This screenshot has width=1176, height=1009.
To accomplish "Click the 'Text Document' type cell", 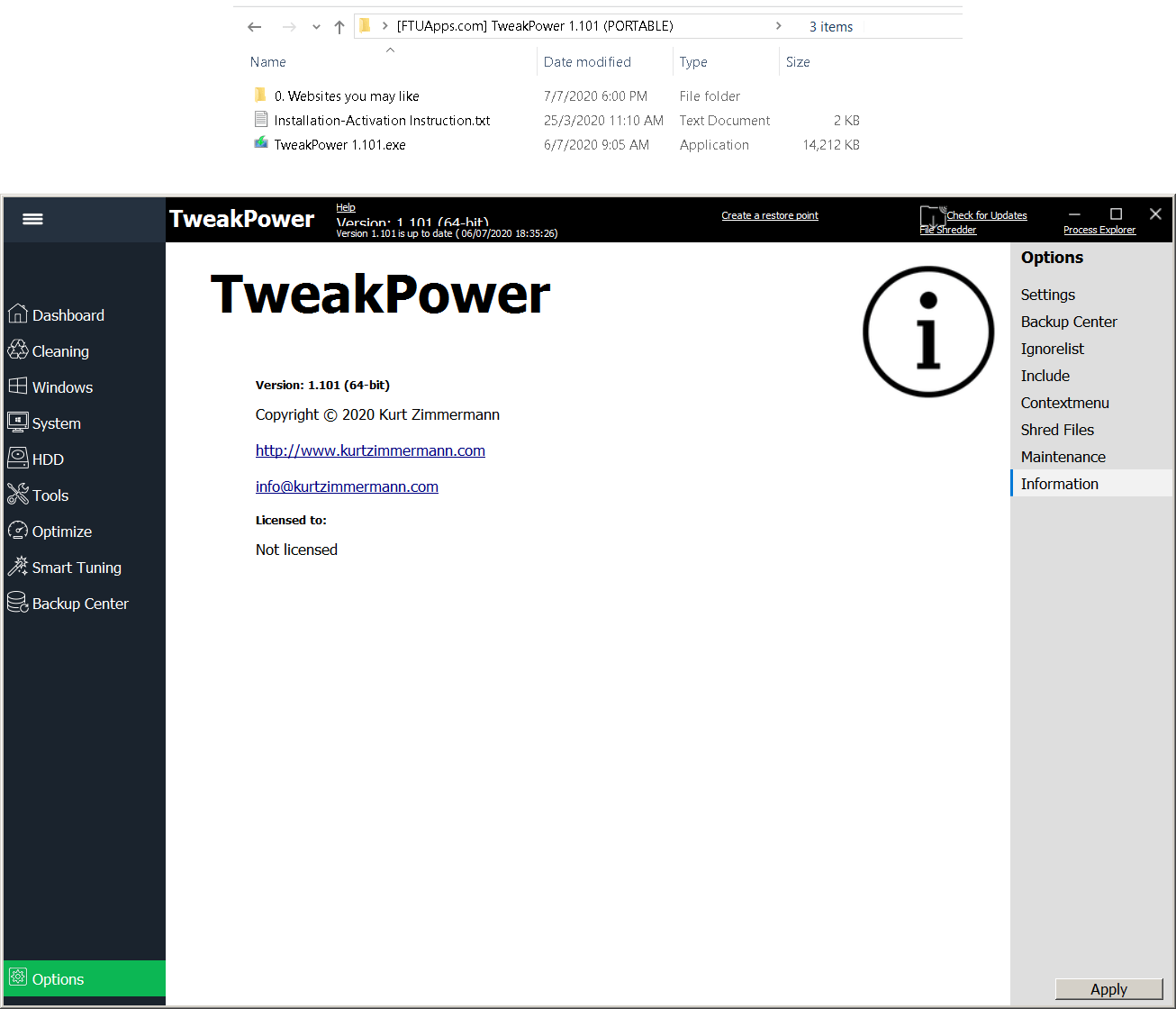I will pos(725,121).
